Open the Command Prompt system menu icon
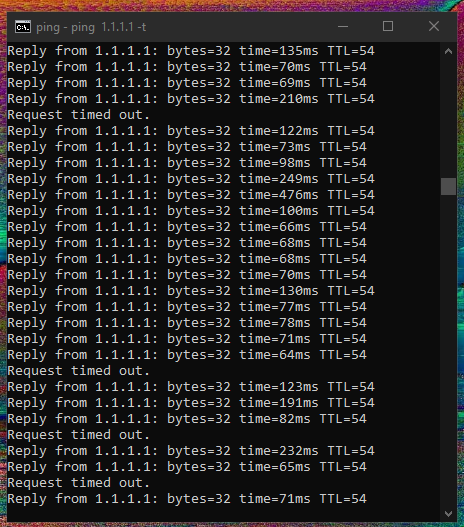This screenshot has width=464, height=527. click(x=23, y=27)
